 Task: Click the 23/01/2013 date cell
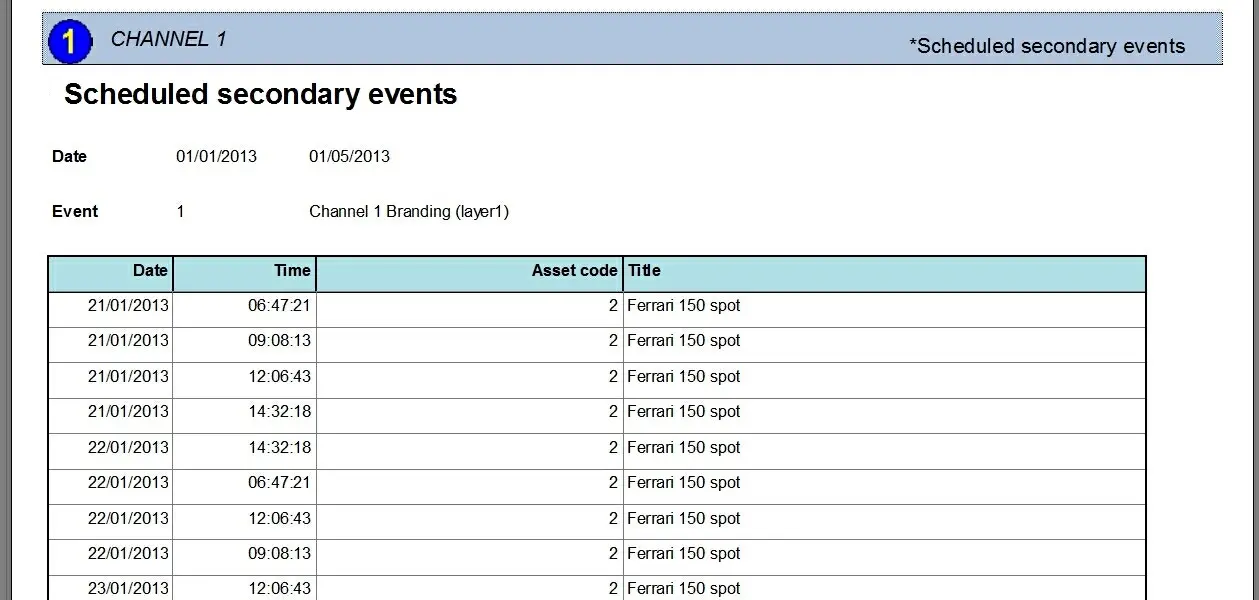pos(128,588)
